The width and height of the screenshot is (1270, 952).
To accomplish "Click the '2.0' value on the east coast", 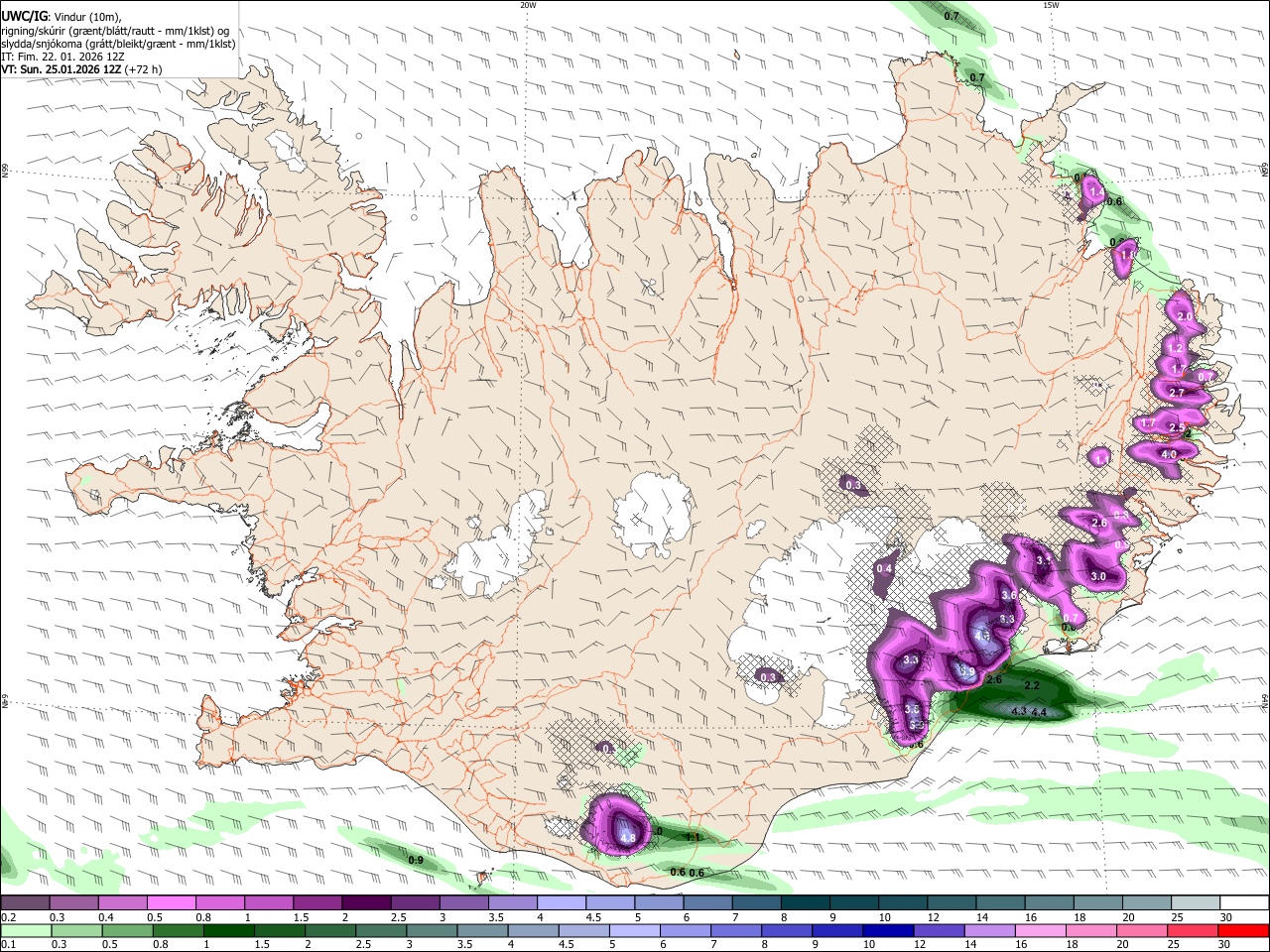I will coord(1184,316).
